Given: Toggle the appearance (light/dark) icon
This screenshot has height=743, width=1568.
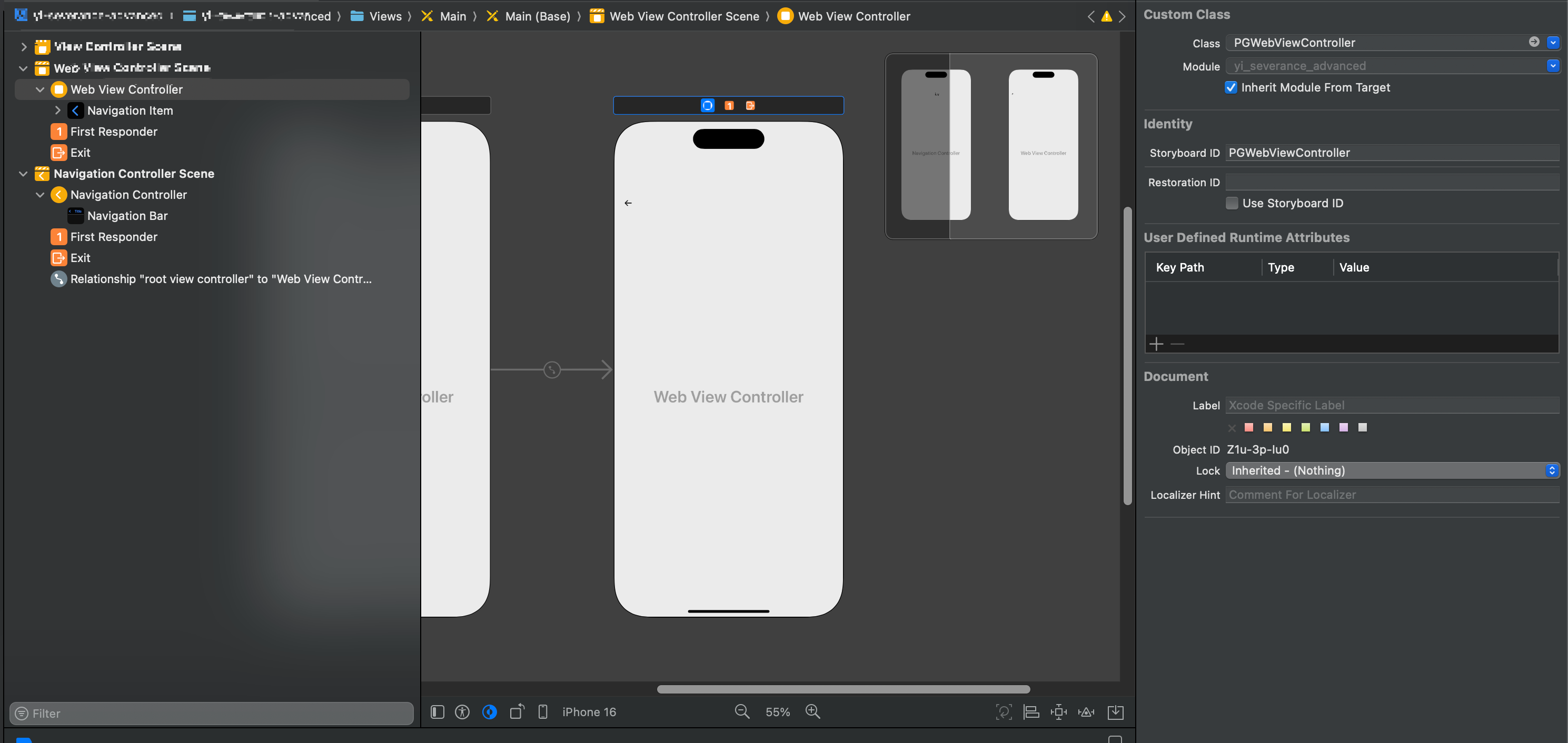Looking at the screenshot, I should tap(489, 712).
